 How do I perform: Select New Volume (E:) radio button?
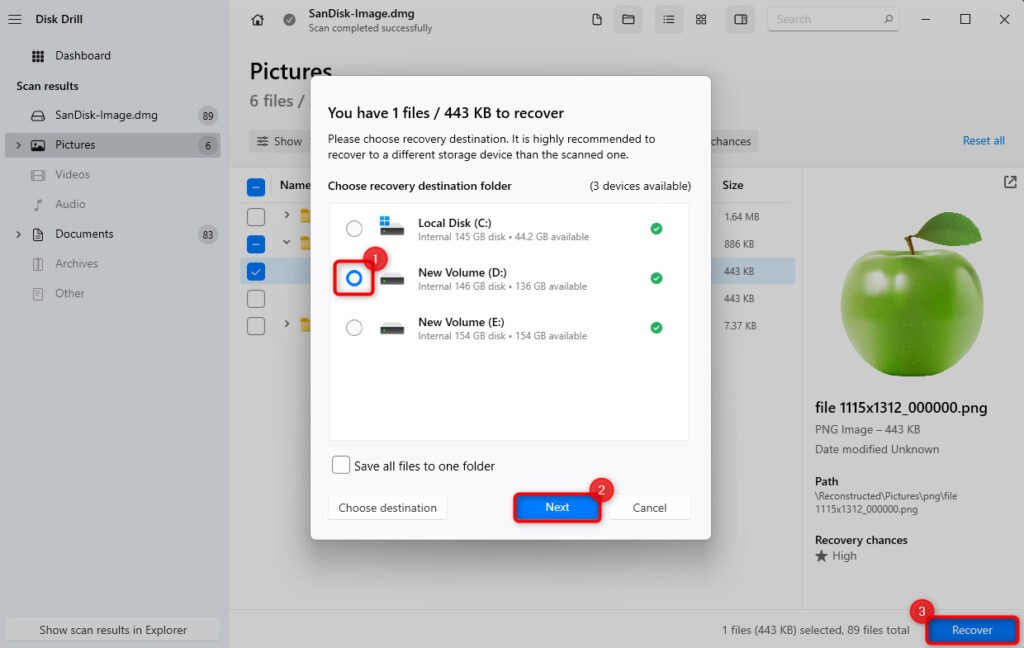click(x=354, y=328)
